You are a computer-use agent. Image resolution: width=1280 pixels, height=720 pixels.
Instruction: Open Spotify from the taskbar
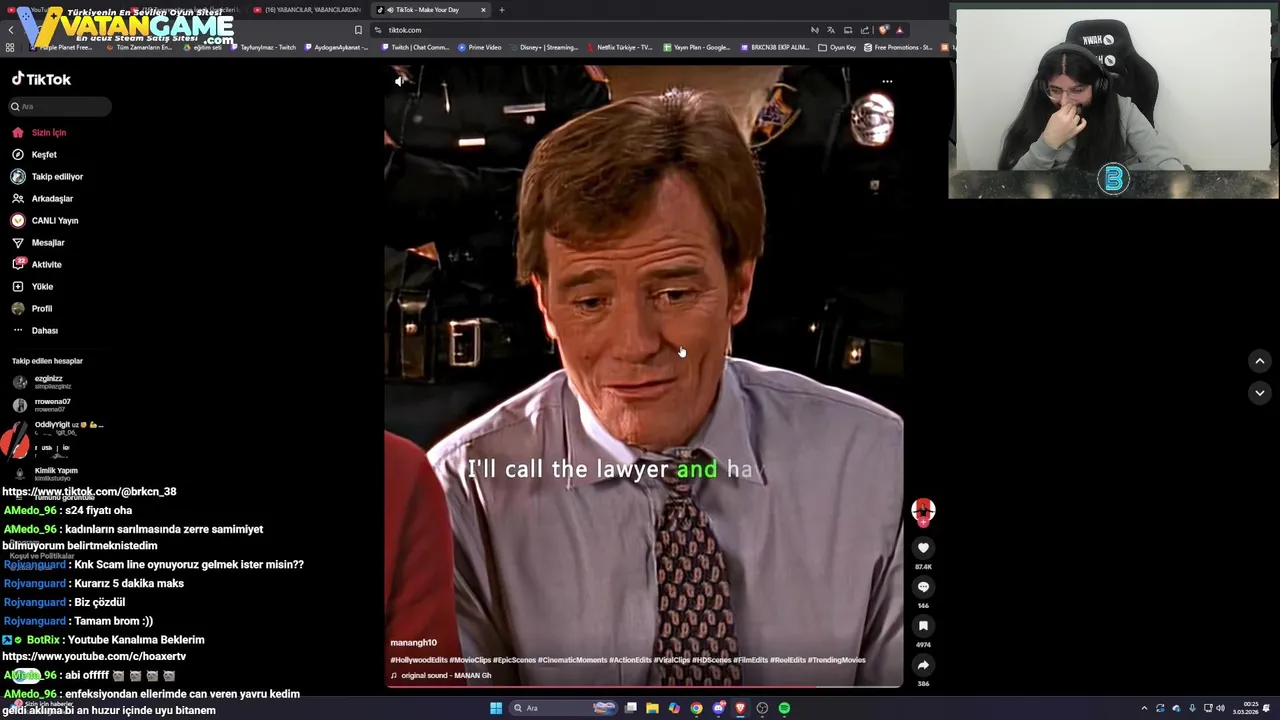(784, 708)
